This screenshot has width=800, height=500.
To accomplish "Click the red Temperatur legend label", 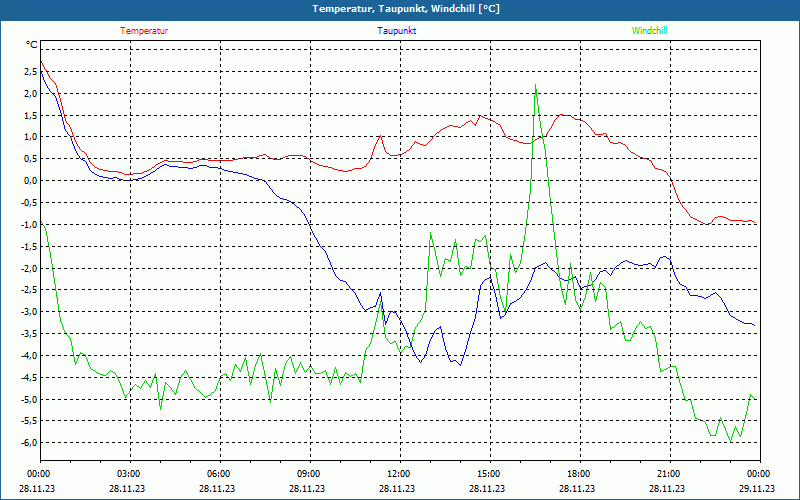I will pyautogui.click(x=144, y=31).
